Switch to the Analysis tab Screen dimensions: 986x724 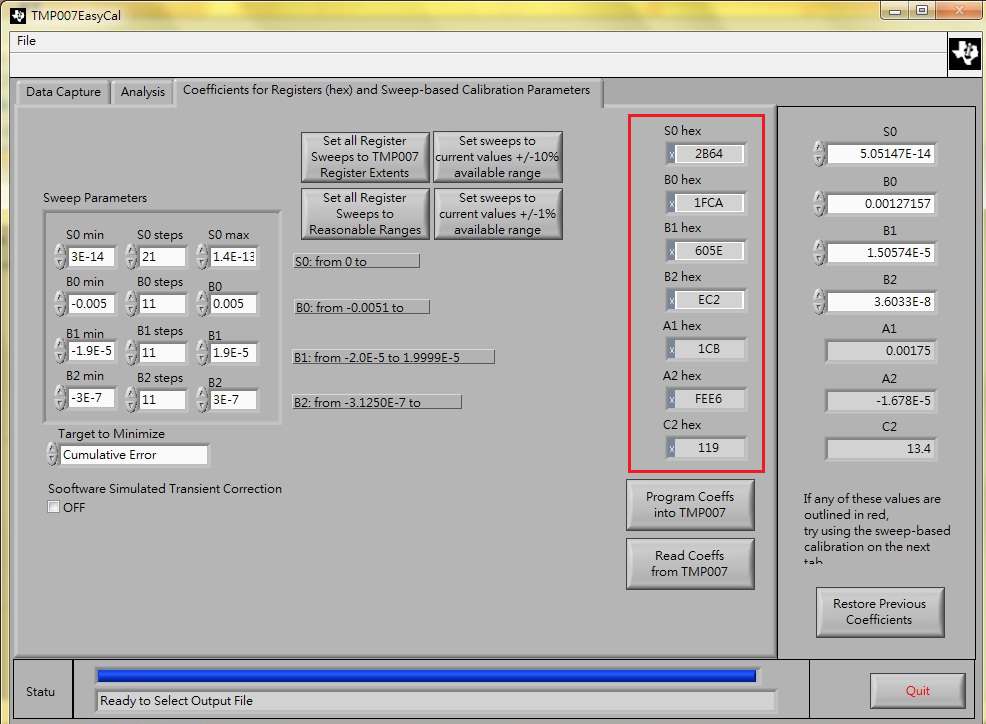pos(143,92)
